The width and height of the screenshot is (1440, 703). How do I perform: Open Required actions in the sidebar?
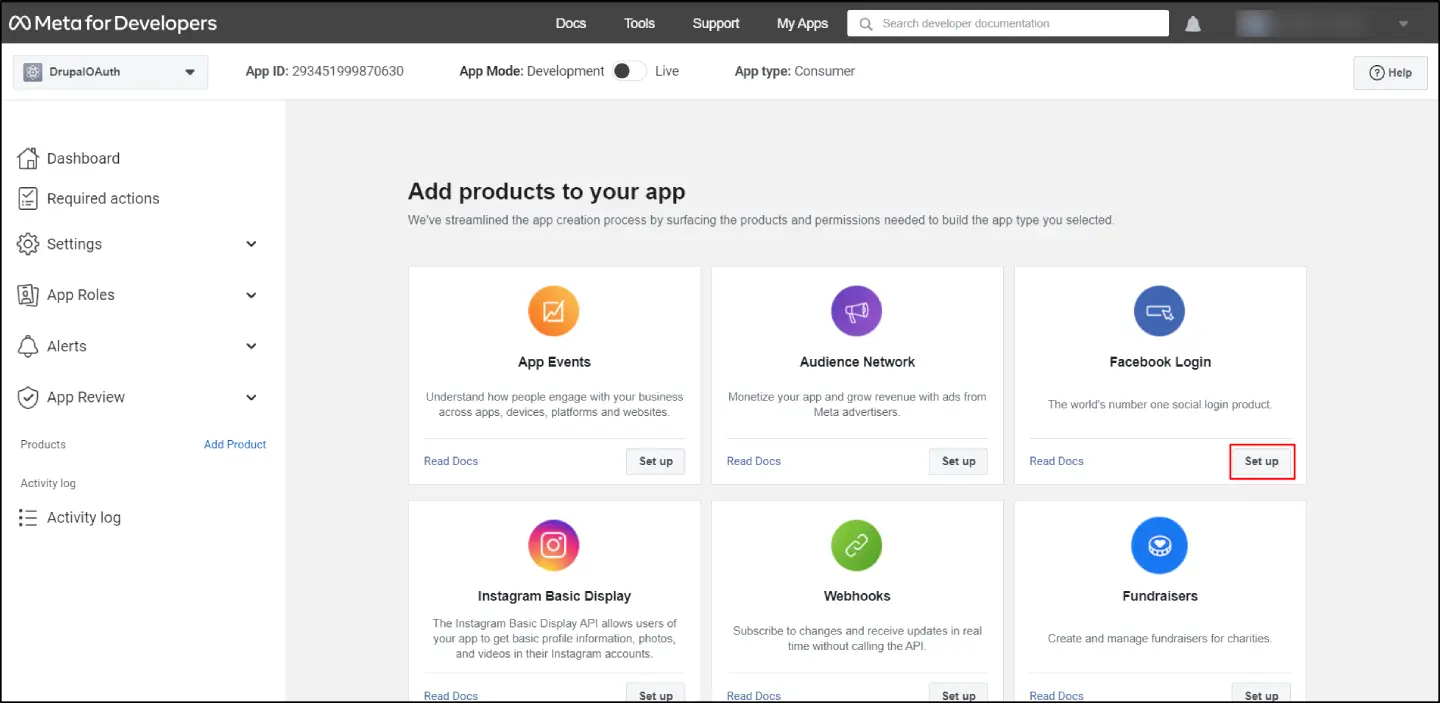[103, 198]
